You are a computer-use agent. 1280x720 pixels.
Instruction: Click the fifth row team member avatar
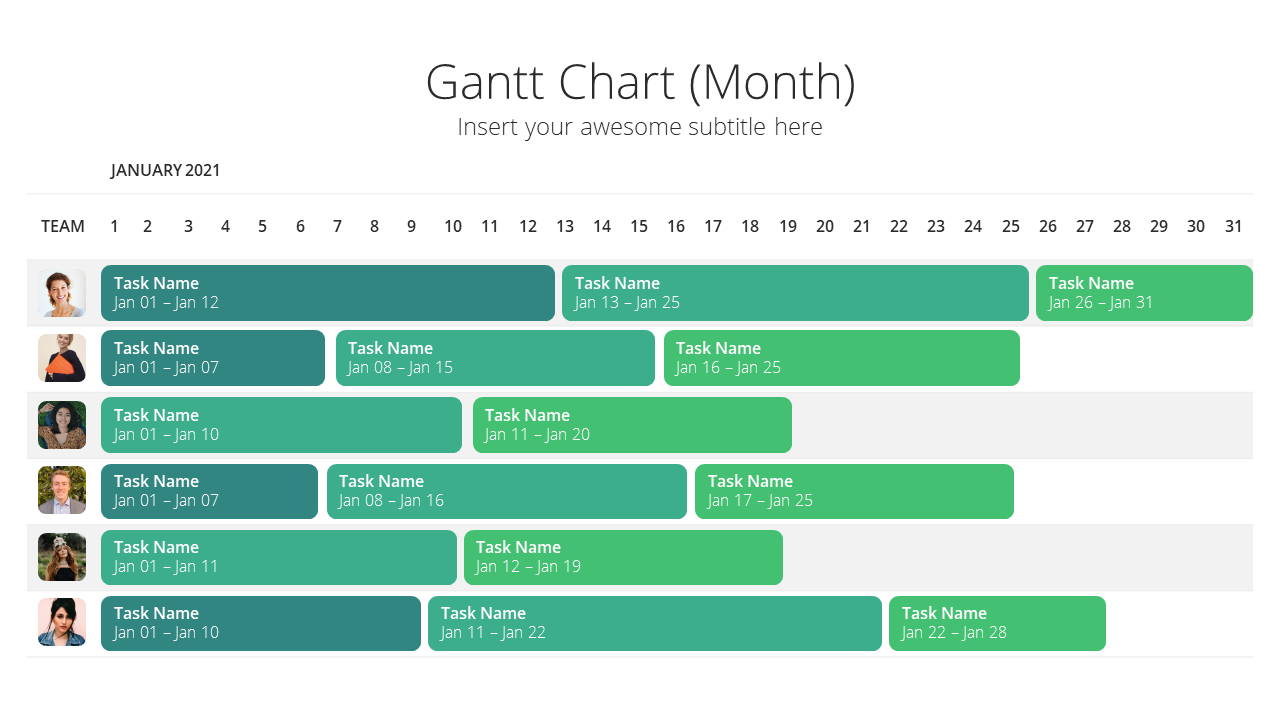(62, 557)
